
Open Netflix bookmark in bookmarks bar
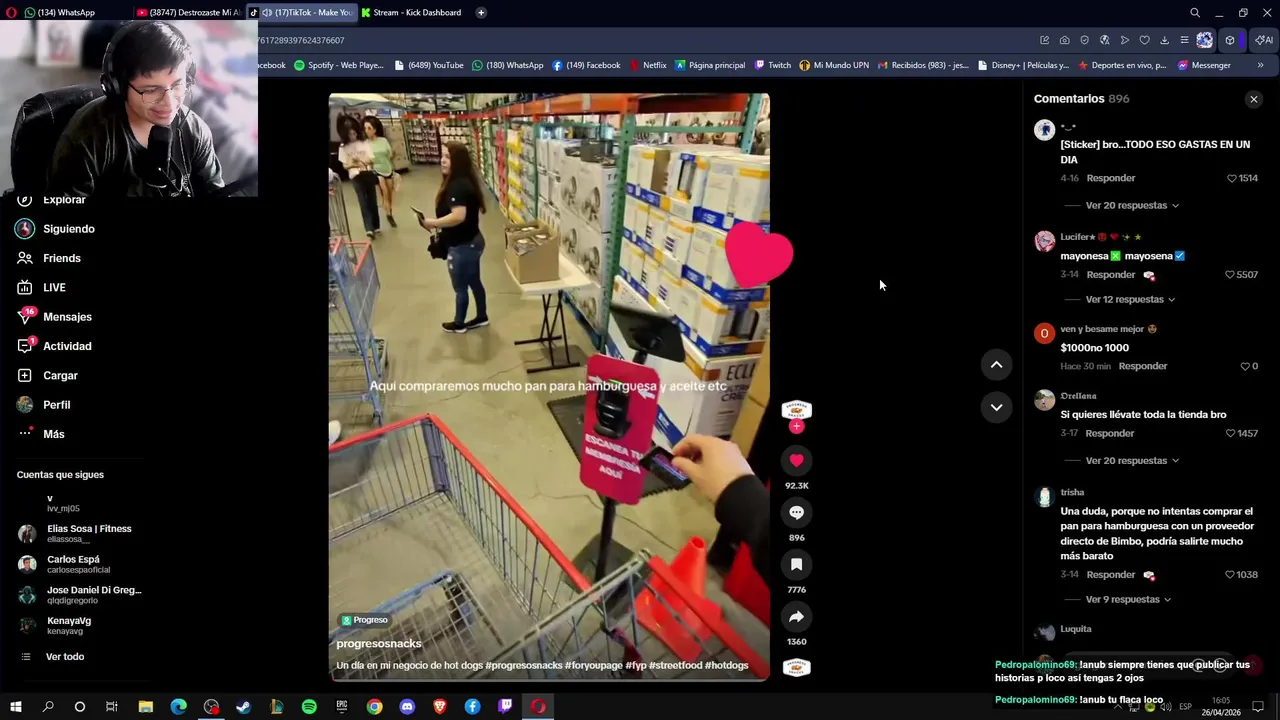pyautogui.click(x=648, y=65)
